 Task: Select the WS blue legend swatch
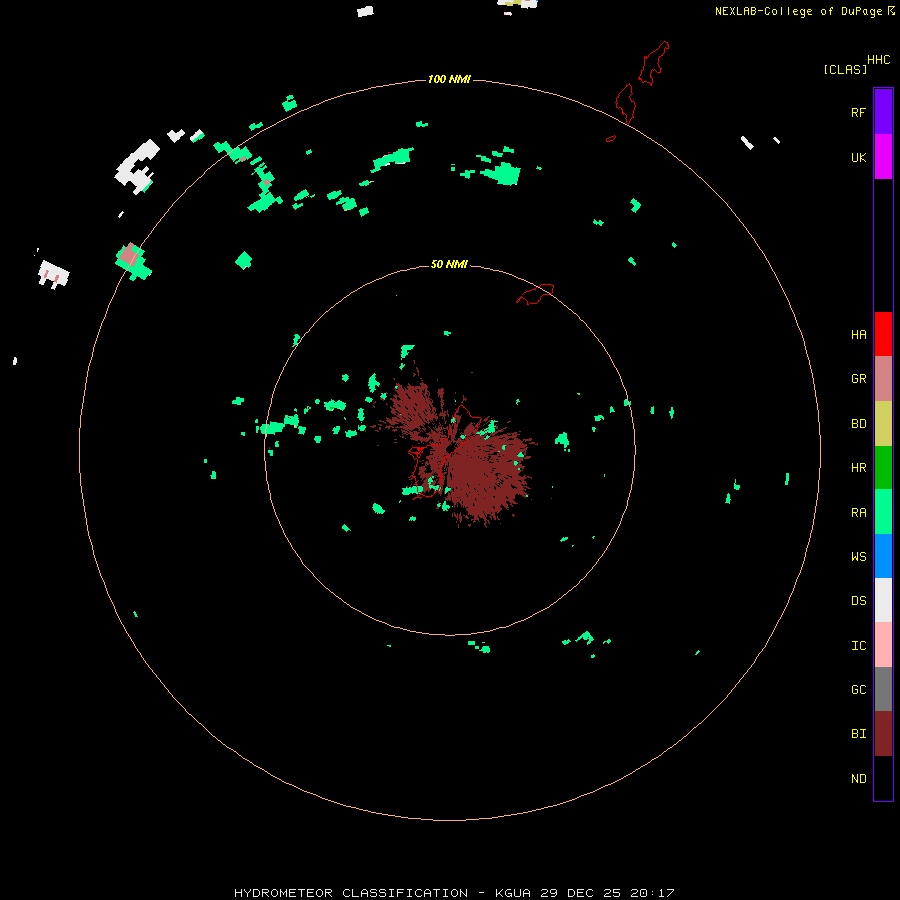tap(883, 556)
